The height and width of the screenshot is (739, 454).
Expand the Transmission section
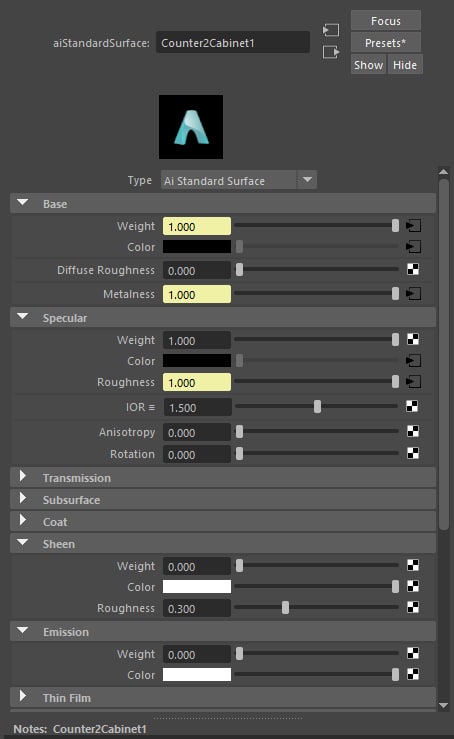click(22, 476)
